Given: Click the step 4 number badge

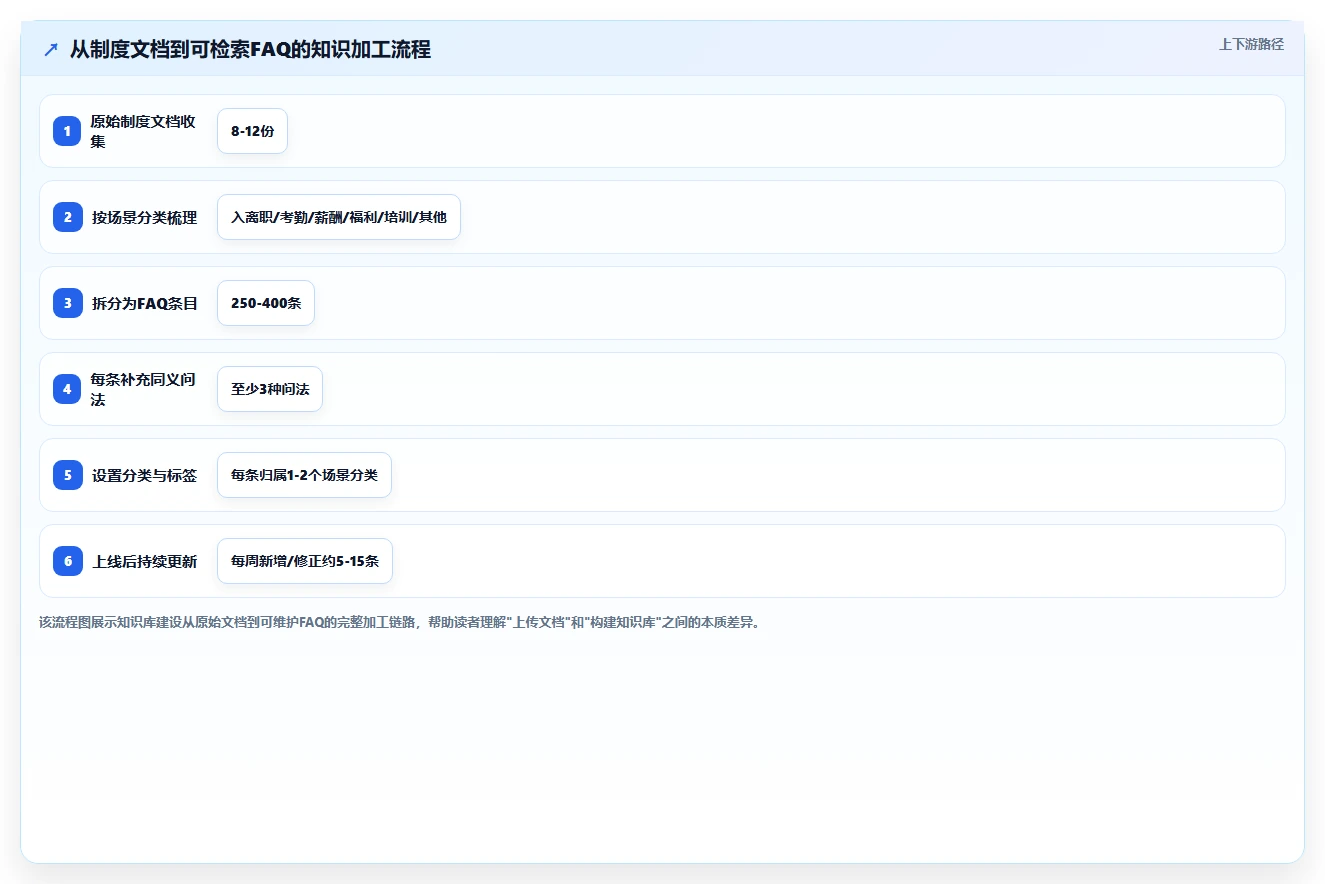Looking at the screenshot, I should [67, 389].
